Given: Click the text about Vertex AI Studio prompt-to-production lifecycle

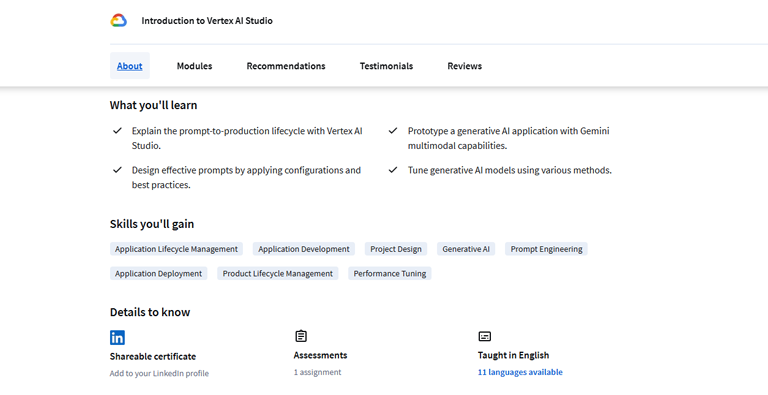Looking at the screenshot, I should pyautogui.click(x=247, y=138).
